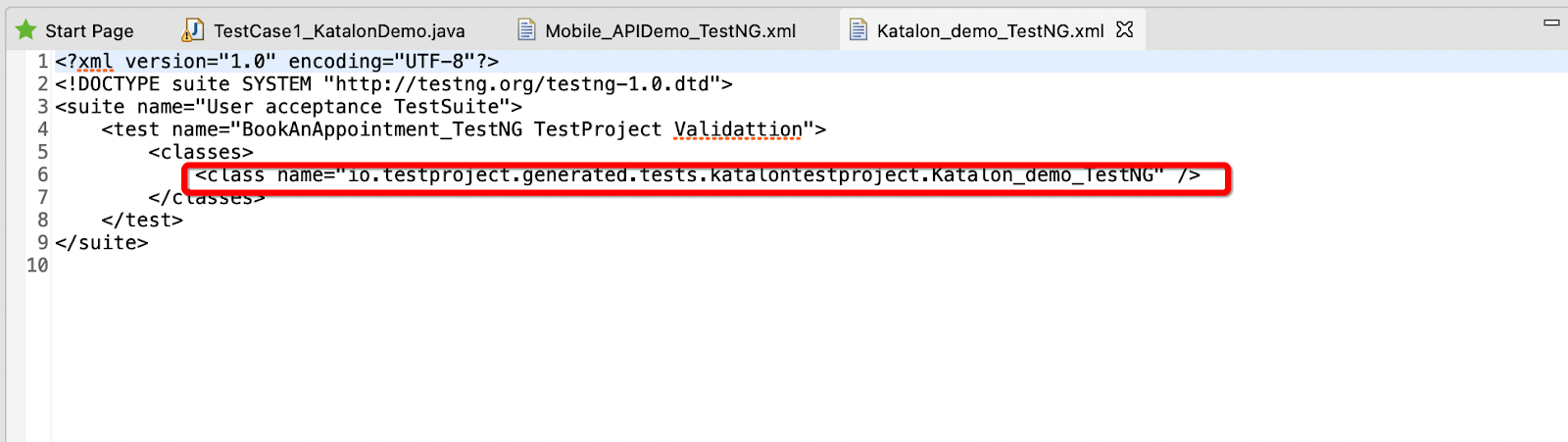
Task: Click the Java file icon on TestCase1_KatalonDemo tab
Action: pos(193,30)
